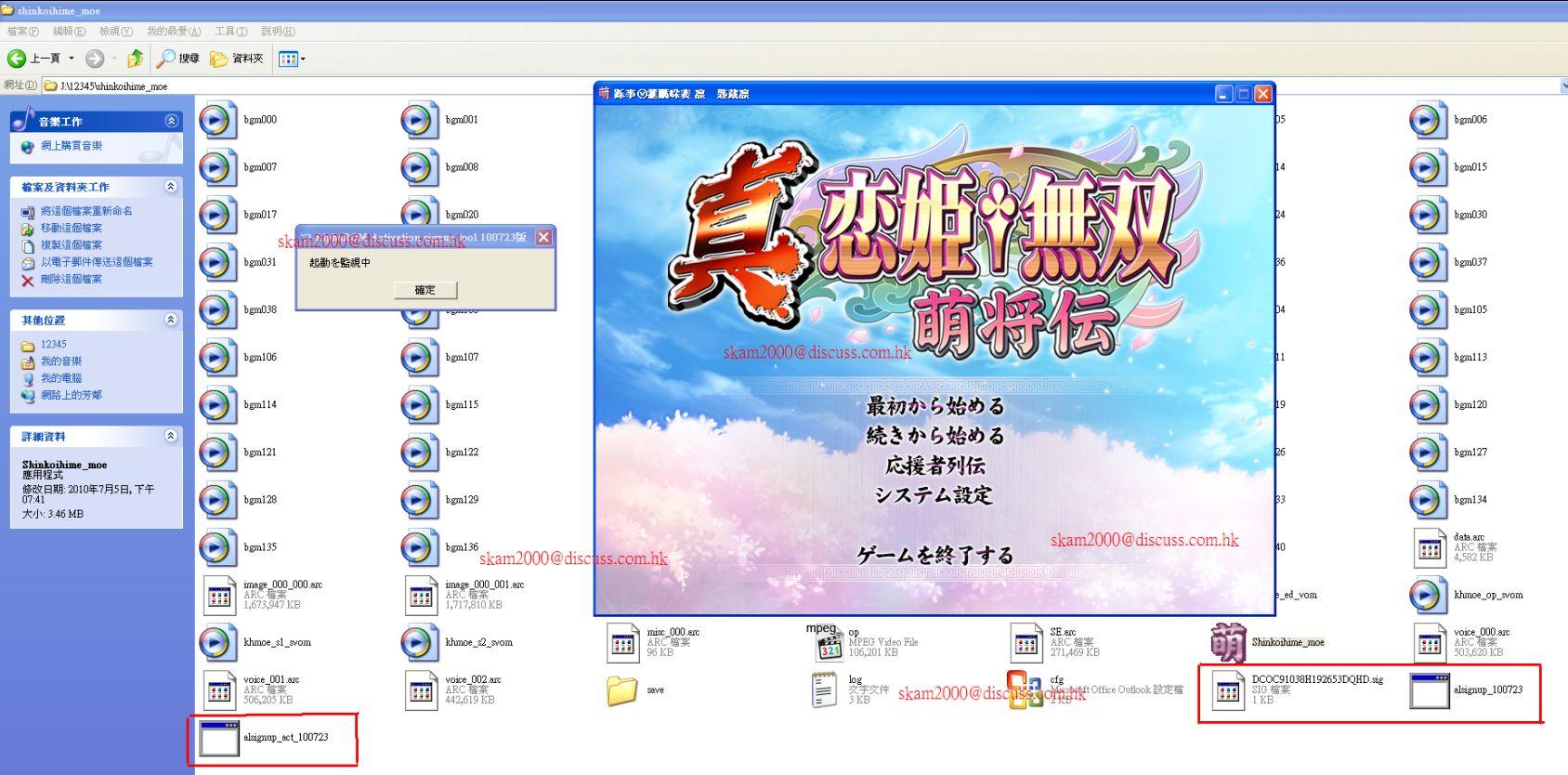Minimize the game window
This screenshot has width=1568, height=775.
pos(1223,94)
